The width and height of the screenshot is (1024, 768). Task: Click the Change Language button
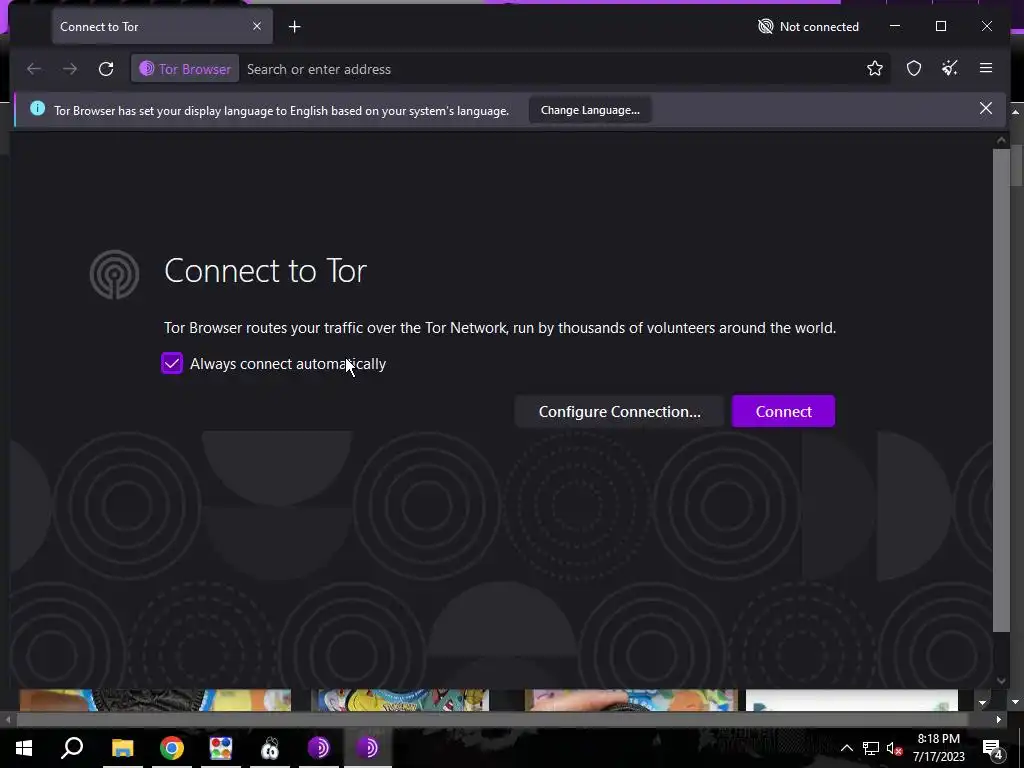pos(590,110)
